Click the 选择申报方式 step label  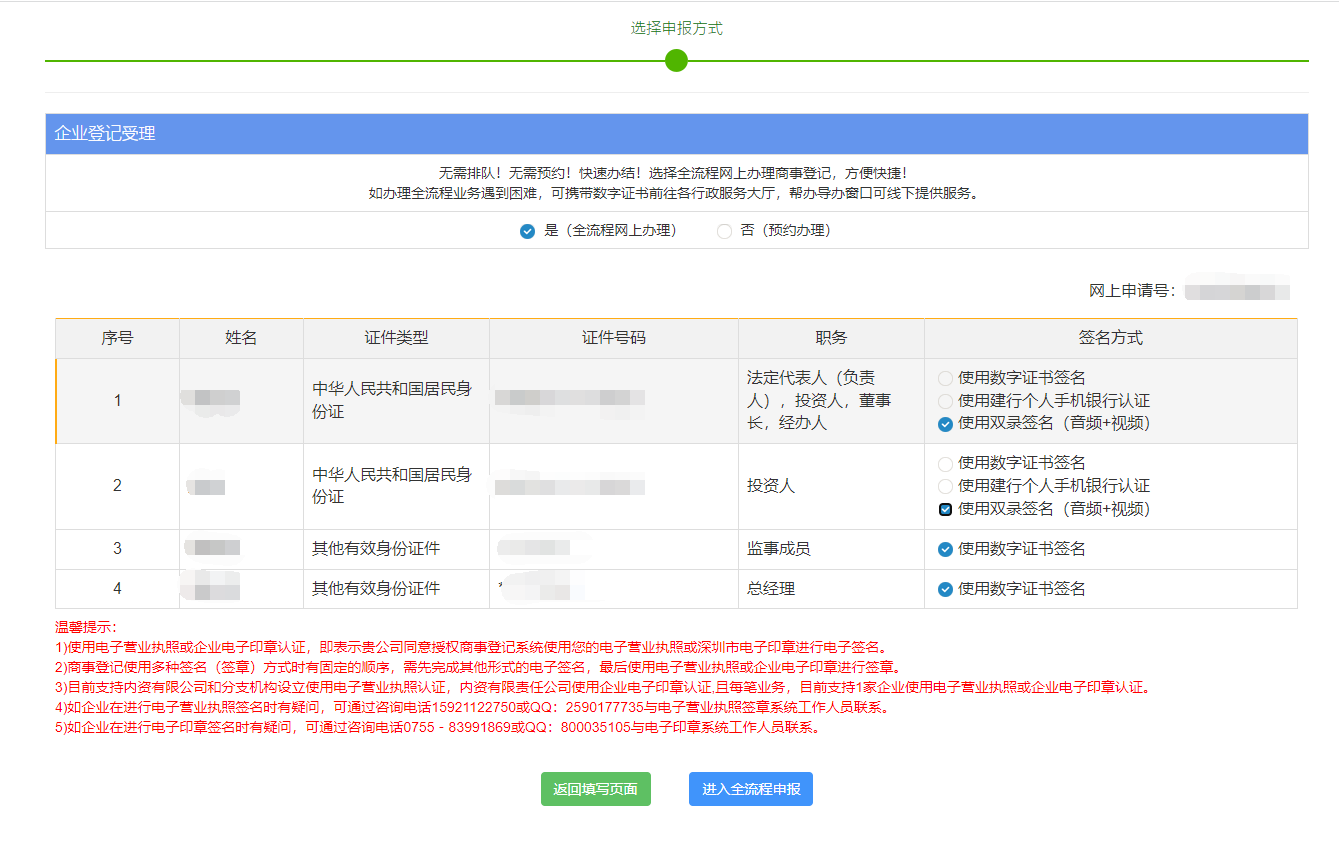tap(676, 28)
